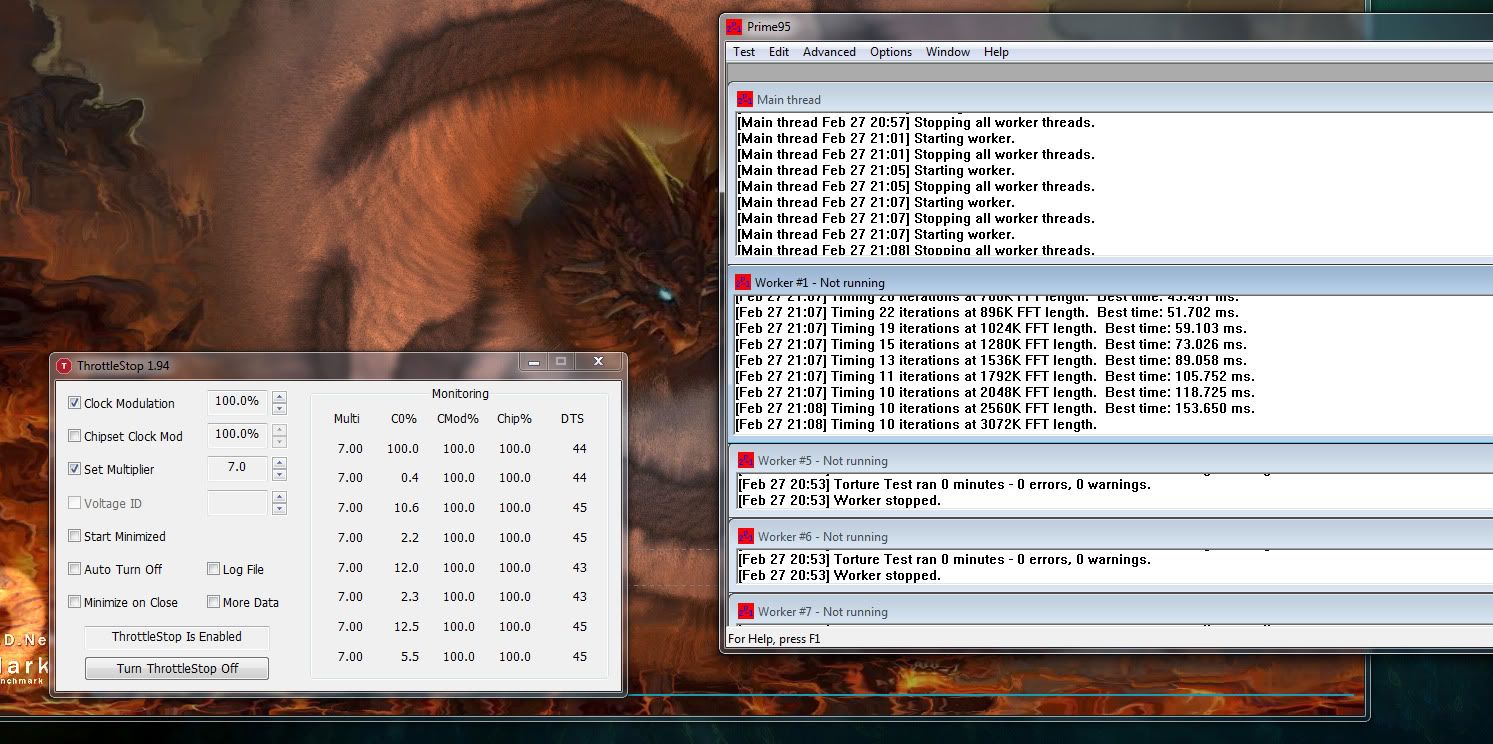
Task: Uncheck the Set Multiplier option
Action: pos(74,469)
